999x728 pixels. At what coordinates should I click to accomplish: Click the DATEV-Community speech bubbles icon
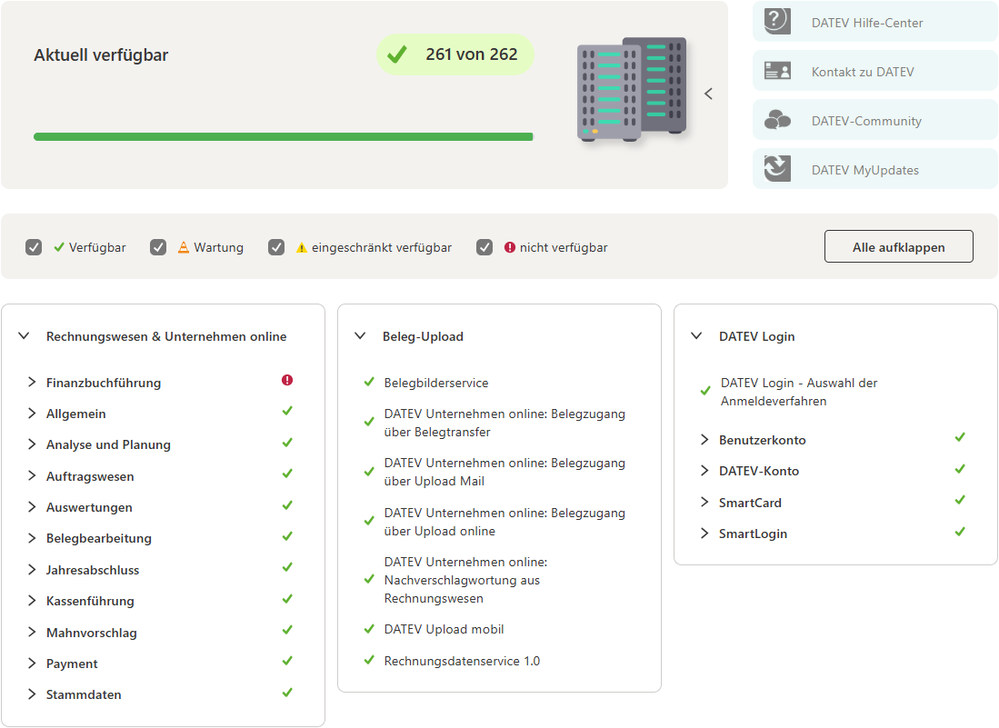[777, 120]
